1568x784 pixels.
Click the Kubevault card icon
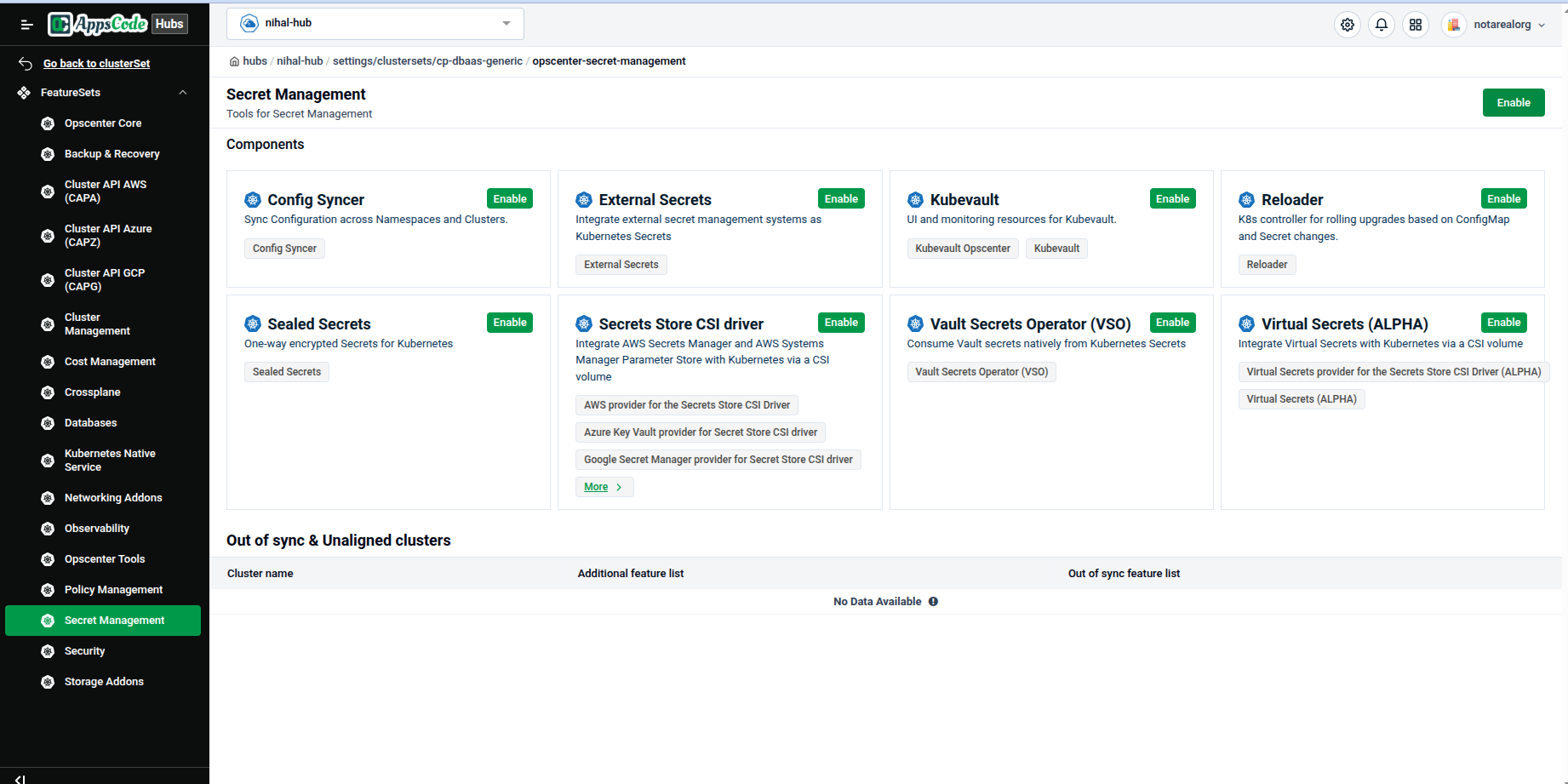[915, 200]
